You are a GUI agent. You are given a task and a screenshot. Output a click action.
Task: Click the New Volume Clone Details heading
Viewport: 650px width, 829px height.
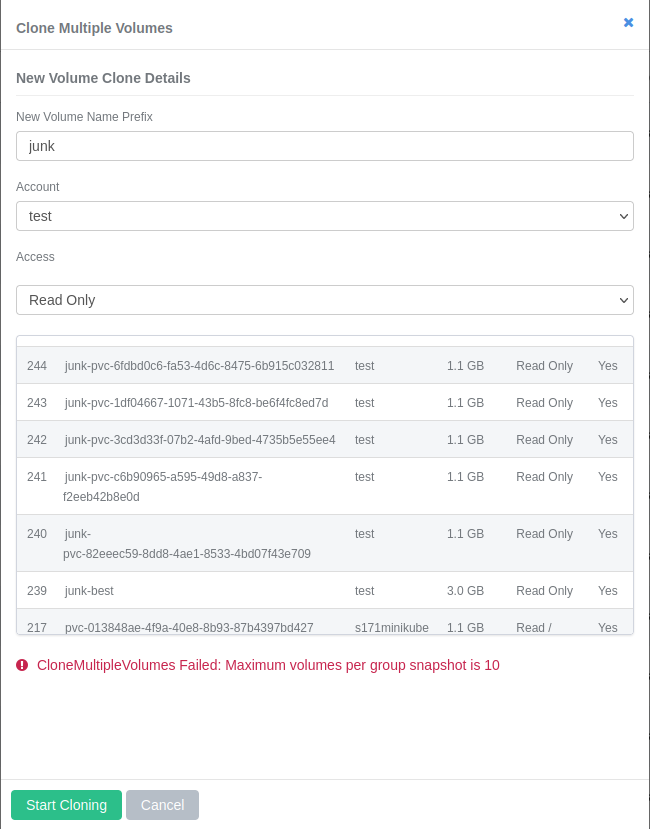pos(103,78)
